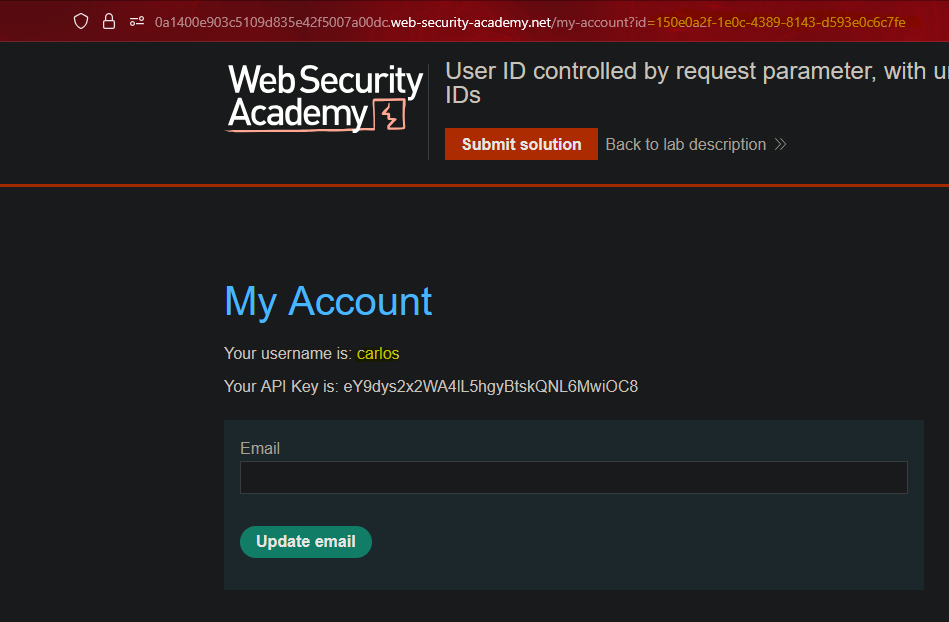Click the lightning bolt emblem in the Academy logo
Image resolution: width=949 pixels, height=622 pixels.
(x=389, y=115)
